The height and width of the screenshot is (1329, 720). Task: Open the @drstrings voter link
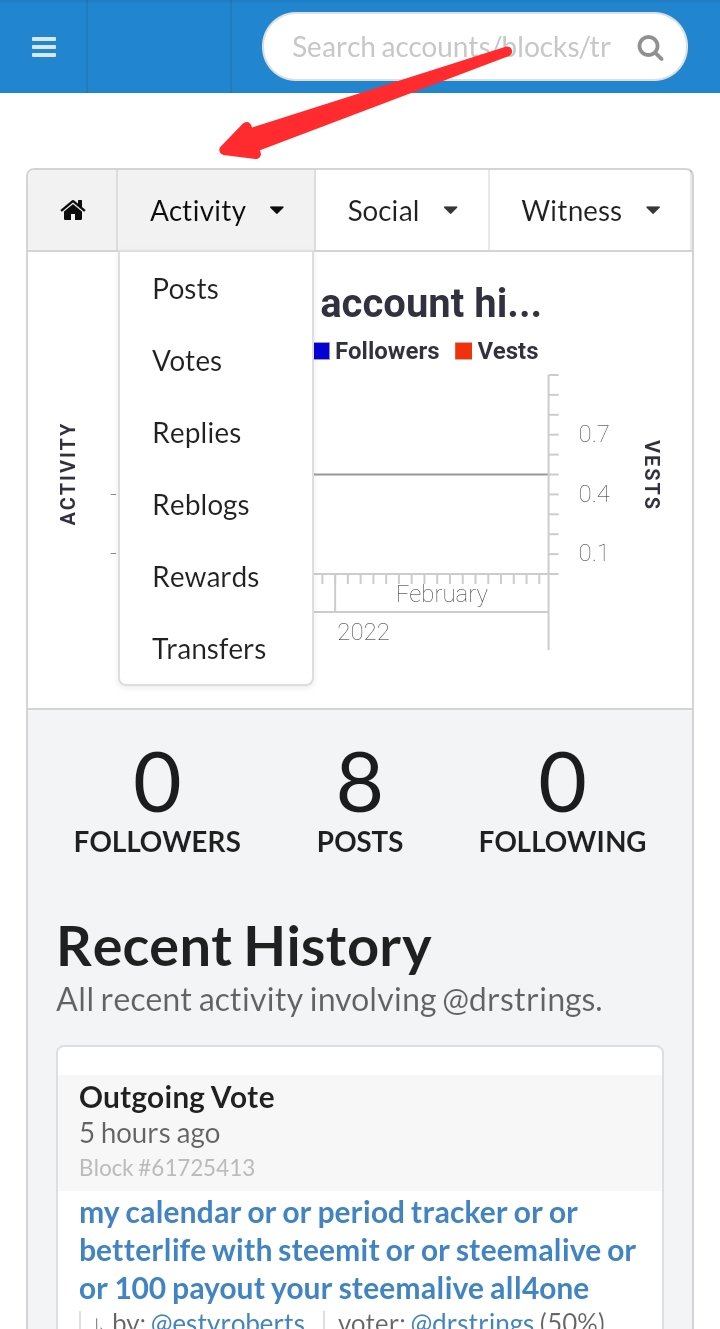click(472, 1322)
